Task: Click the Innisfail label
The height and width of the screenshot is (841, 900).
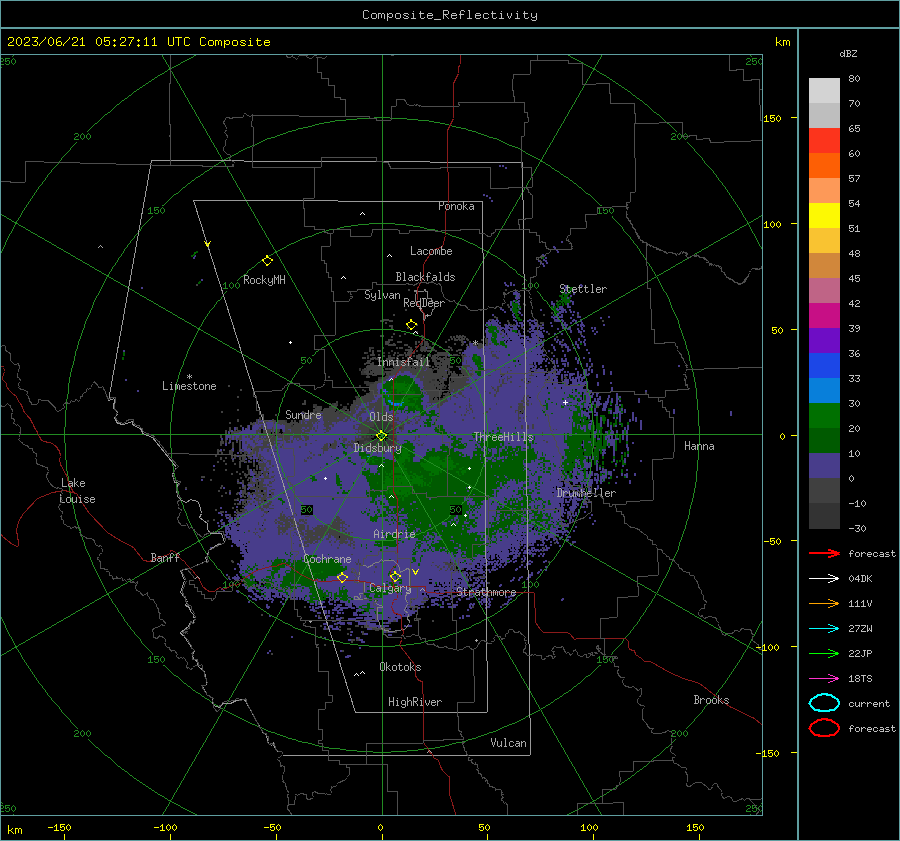Action: point(404,362)
